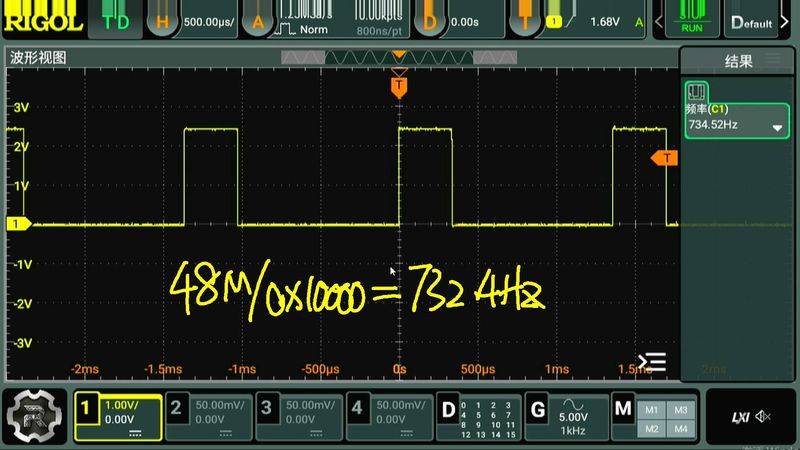Open delay D settings badge
Image resolution: width=800 pixels, height=450 pixels.
coord(430,22)
